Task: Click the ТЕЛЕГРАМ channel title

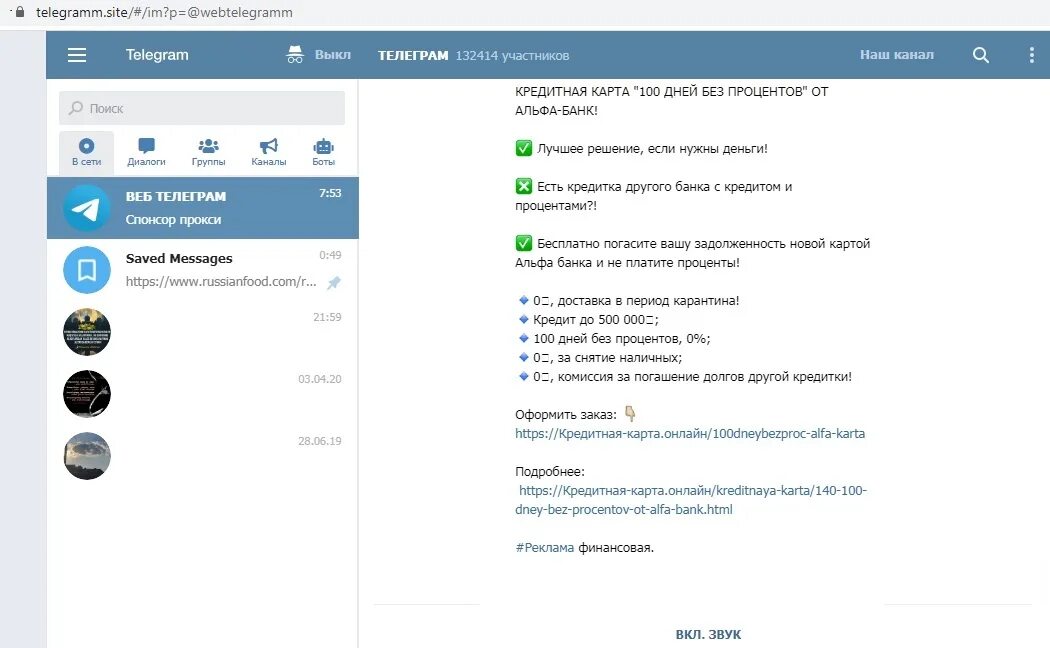Action: click(x=413, y=56)
